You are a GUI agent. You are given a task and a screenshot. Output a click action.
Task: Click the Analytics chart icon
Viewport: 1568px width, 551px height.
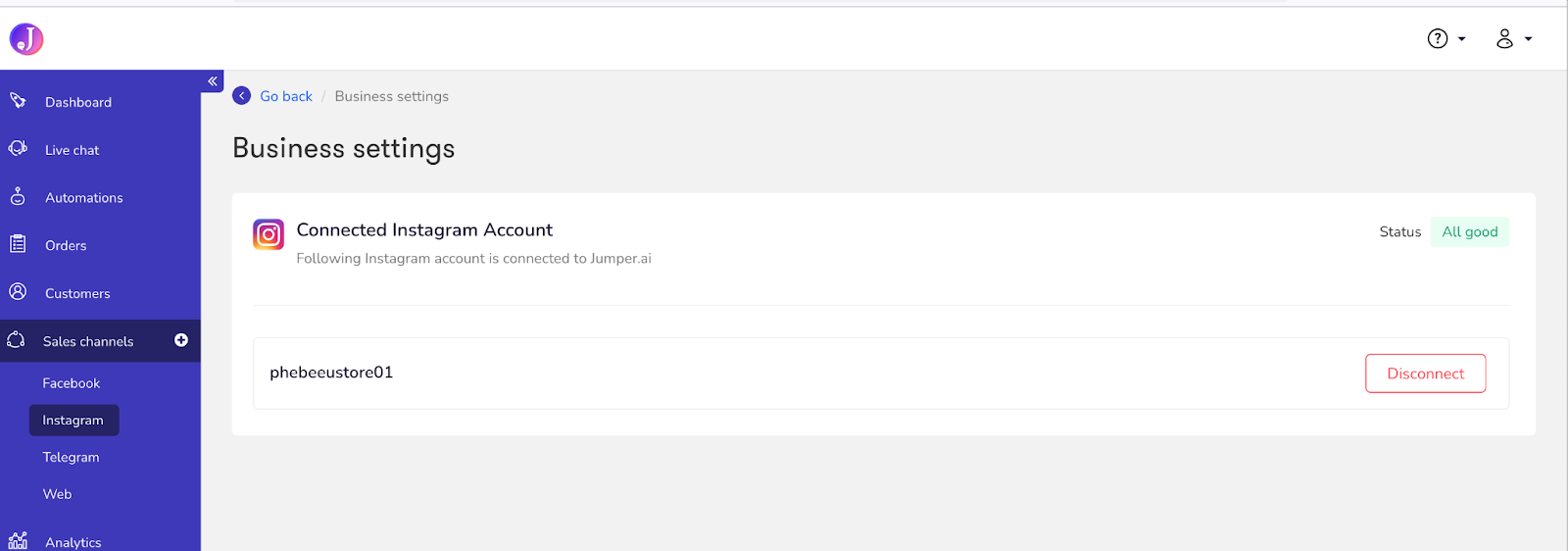coord(18,540)
